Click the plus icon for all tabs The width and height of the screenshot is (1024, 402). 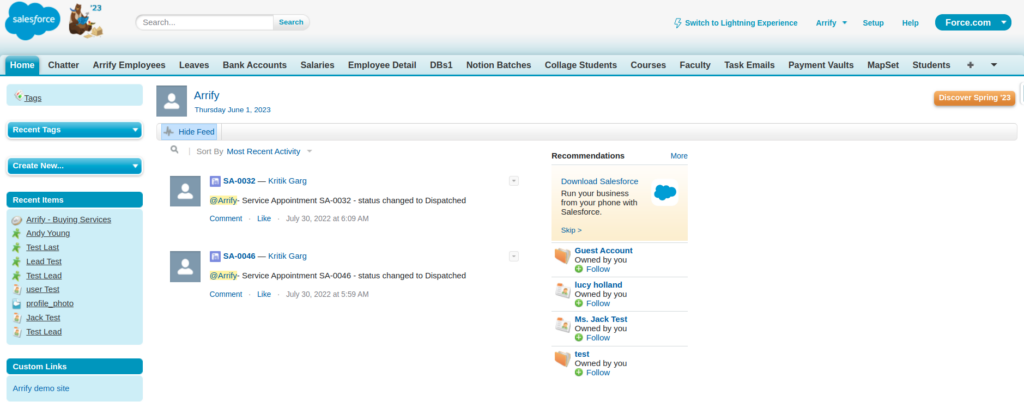click(970, 65)
